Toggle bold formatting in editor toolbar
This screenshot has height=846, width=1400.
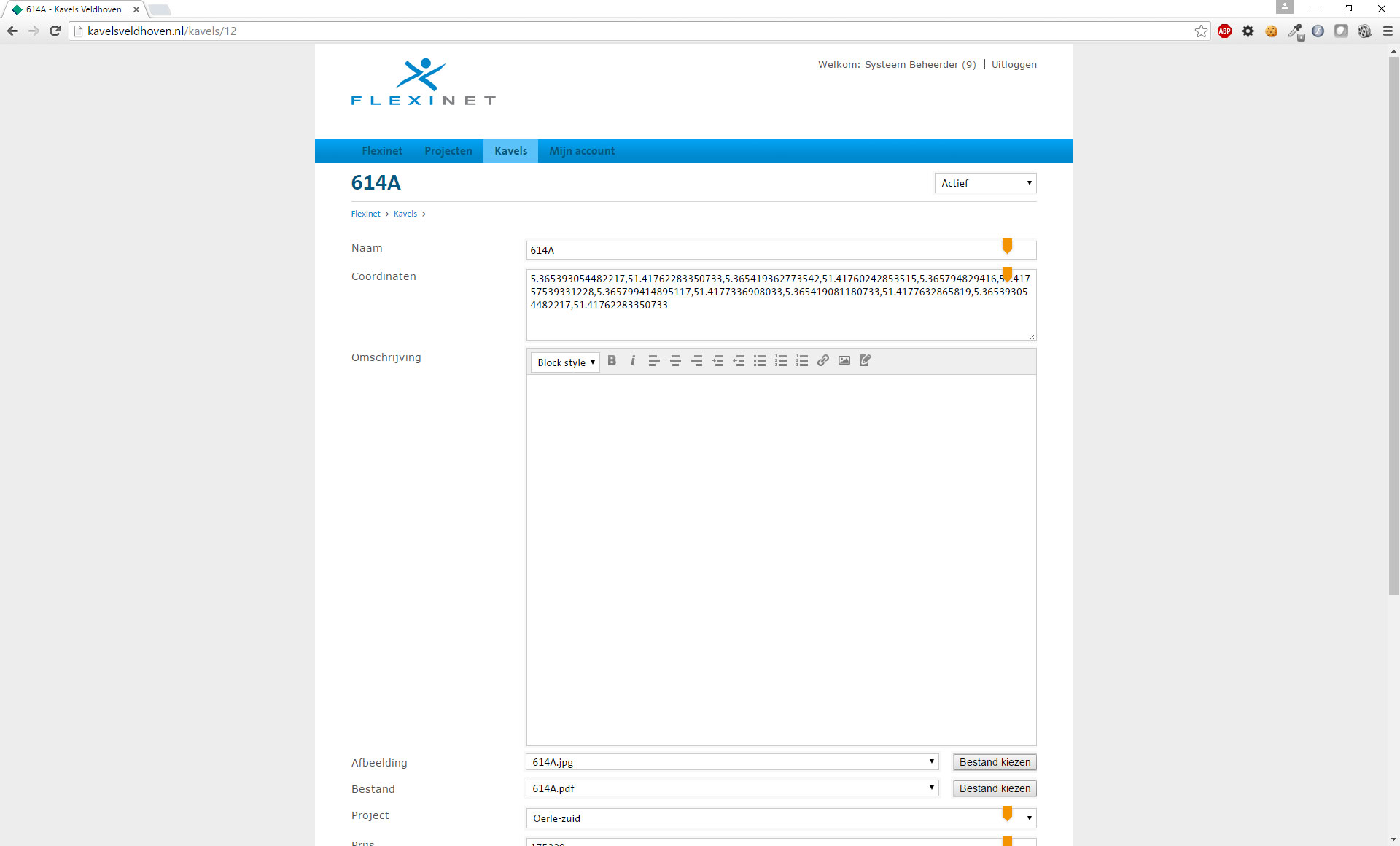612,361
